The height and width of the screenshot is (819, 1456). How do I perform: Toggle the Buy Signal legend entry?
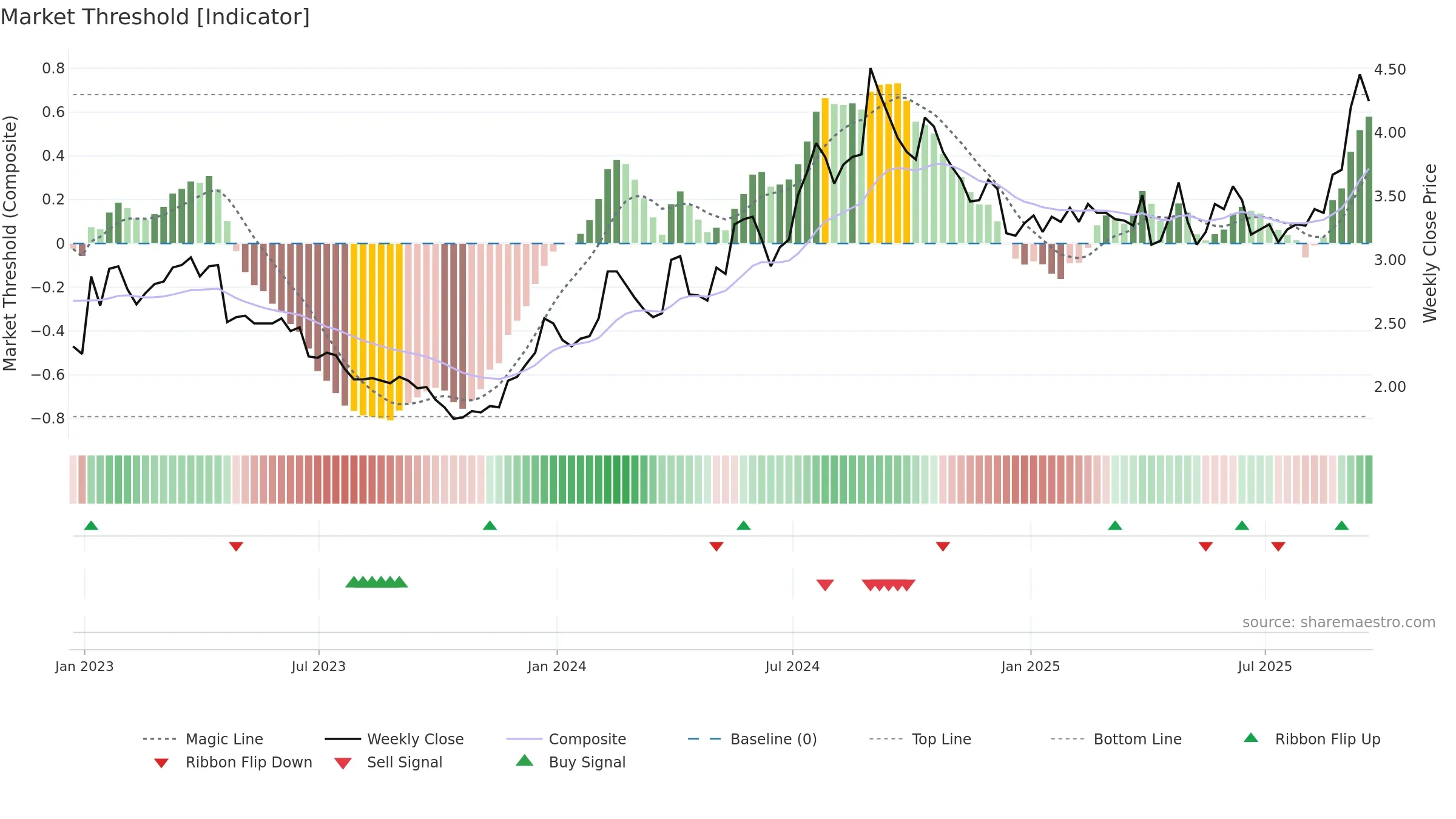[x=570, y=762]
